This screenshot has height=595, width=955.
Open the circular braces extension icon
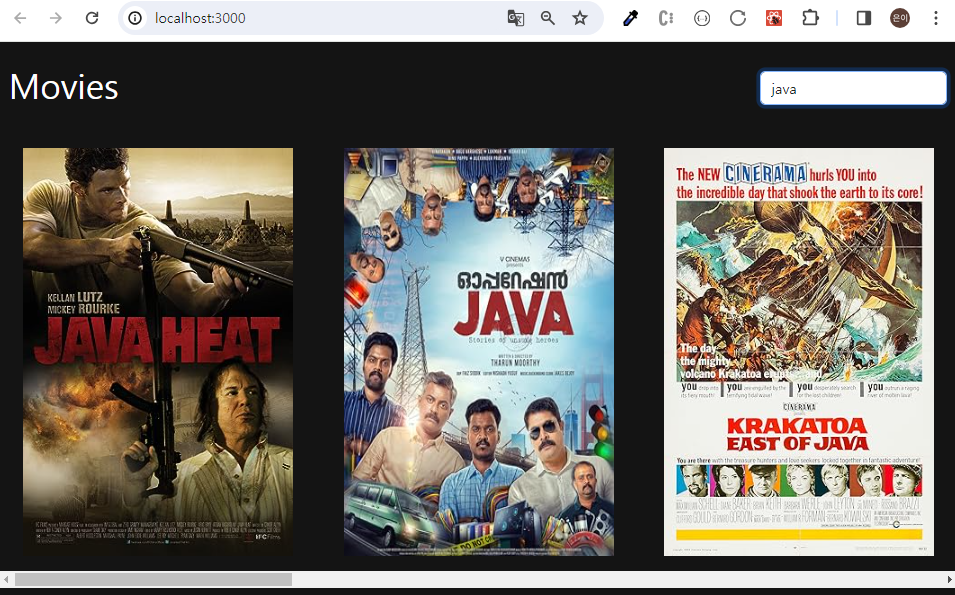(702, 18)
